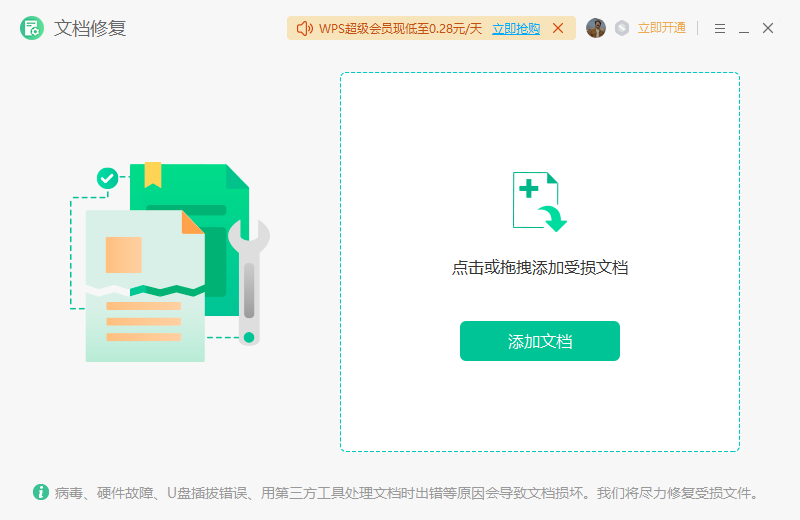Screen dimensions: 800x520
Task: Click the 添加文档 button
Action: point(540,341)
